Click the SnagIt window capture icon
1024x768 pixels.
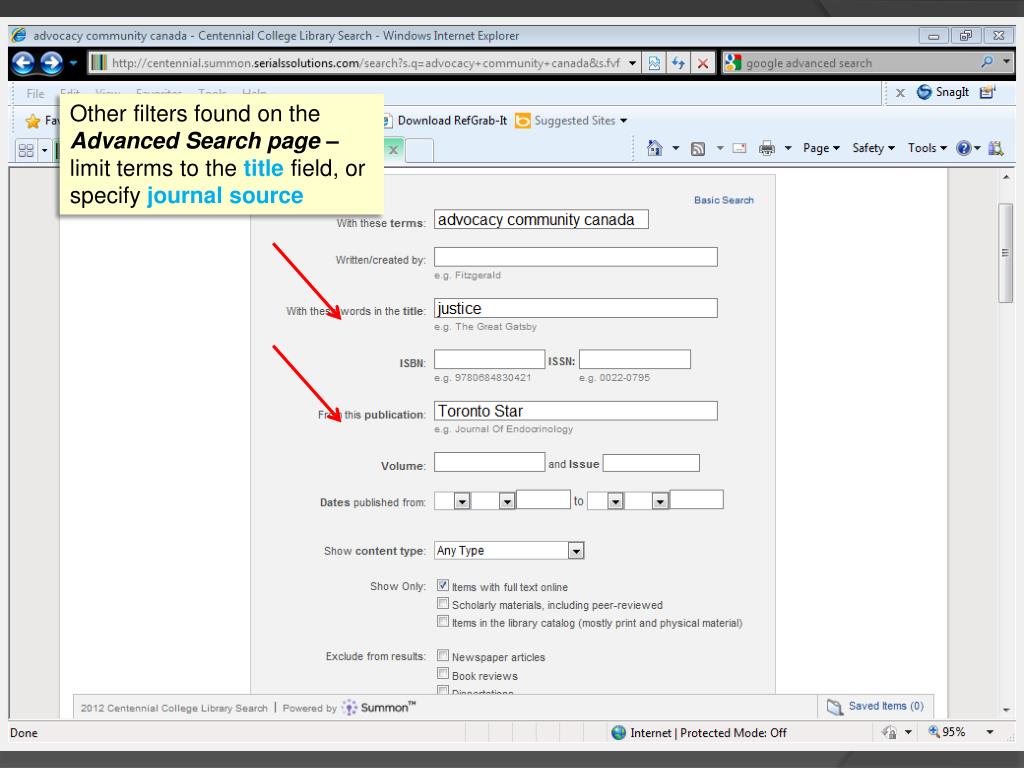[987, 92]
